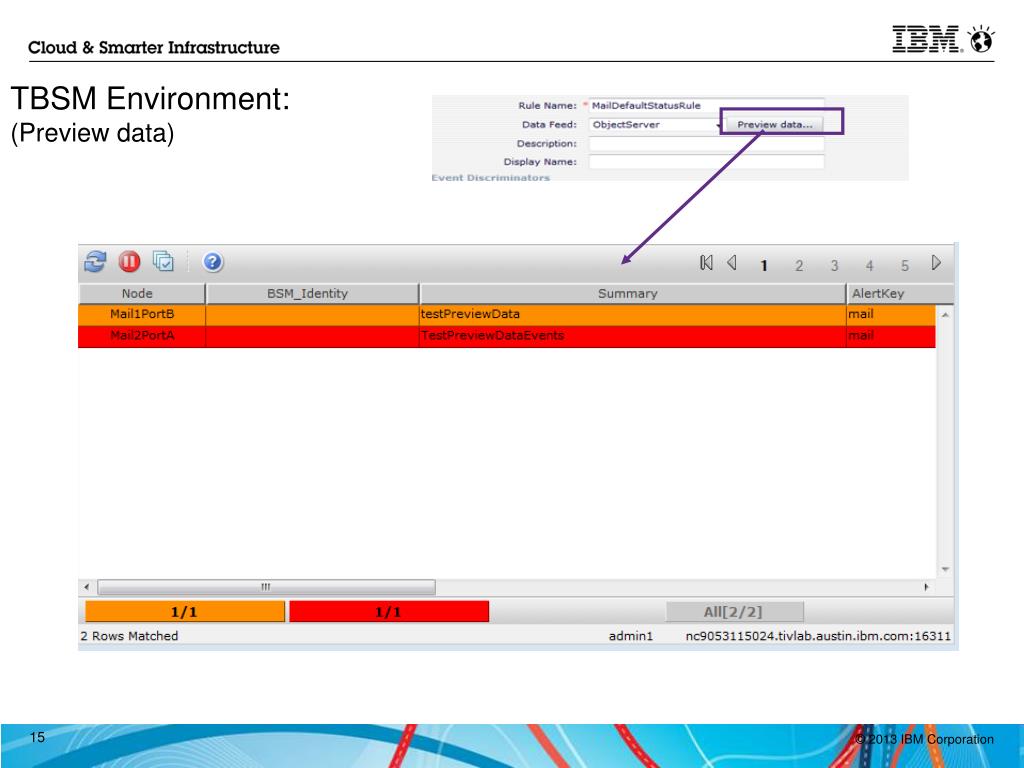Sort by BSM_Identity column header
Image resolution: width=1024 pixels, height=768 pixels.
[x=312, y=294]
